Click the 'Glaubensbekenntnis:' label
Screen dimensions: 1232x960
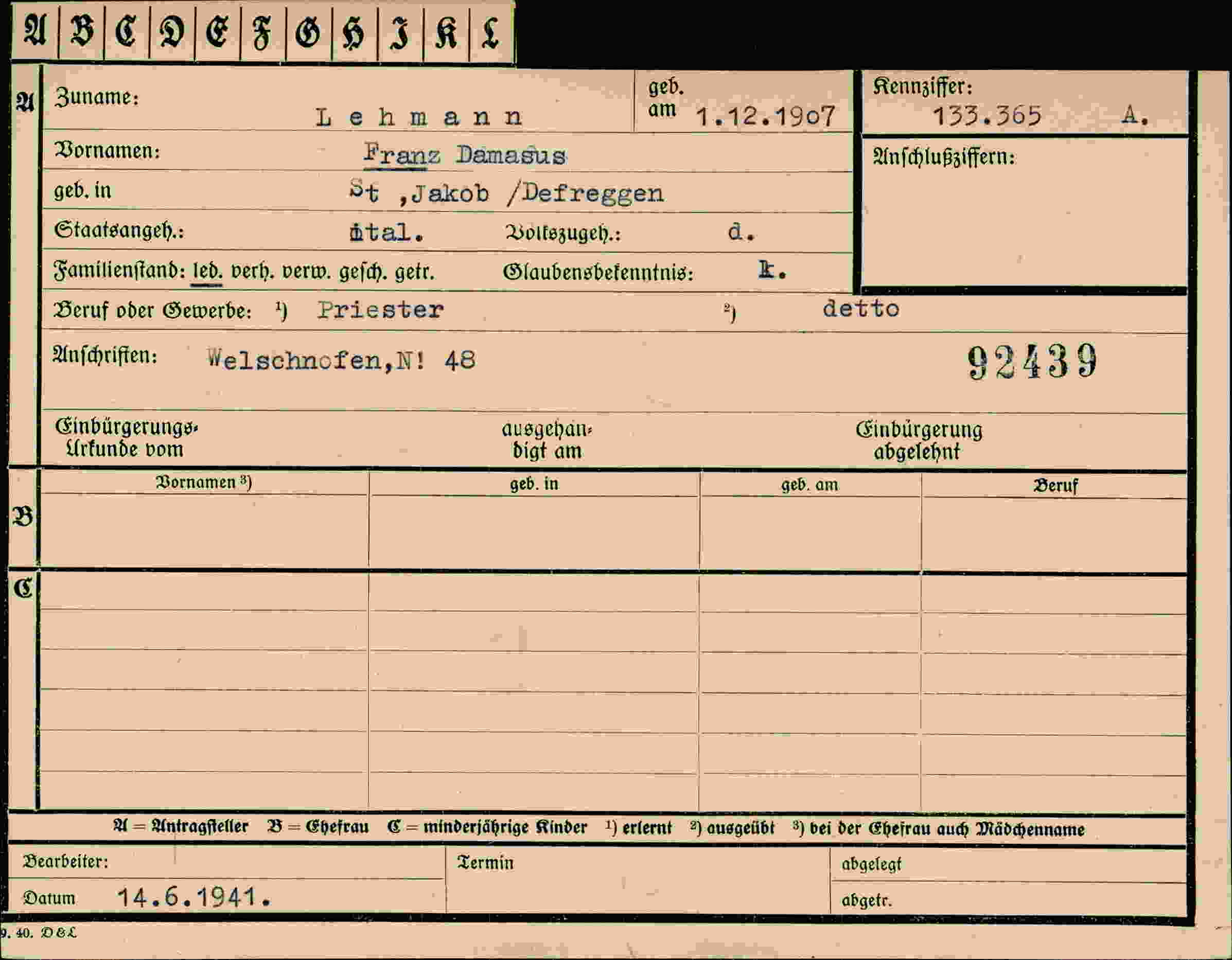coord(598,273)
